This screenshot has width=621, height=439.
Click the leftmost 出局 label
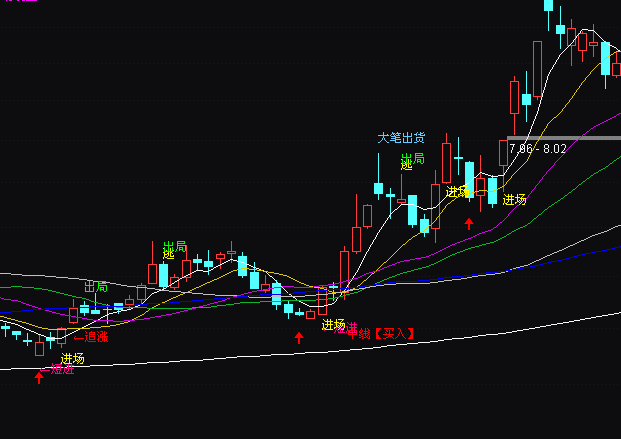tap(96, 287)
